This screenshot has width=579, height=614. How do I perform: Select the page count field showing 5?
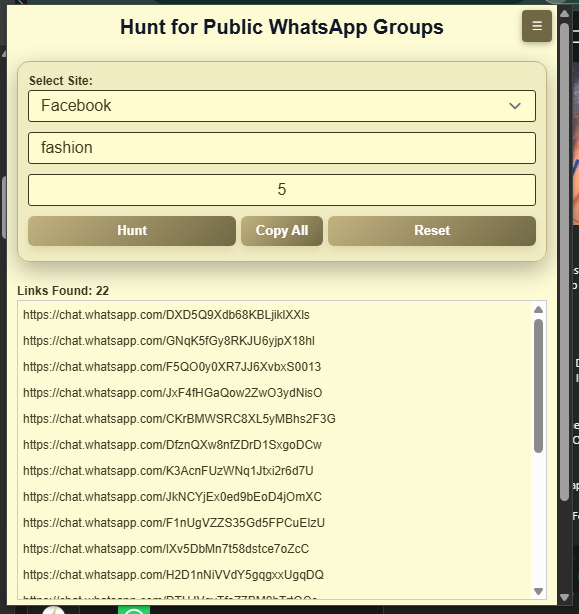click(282, 190)
